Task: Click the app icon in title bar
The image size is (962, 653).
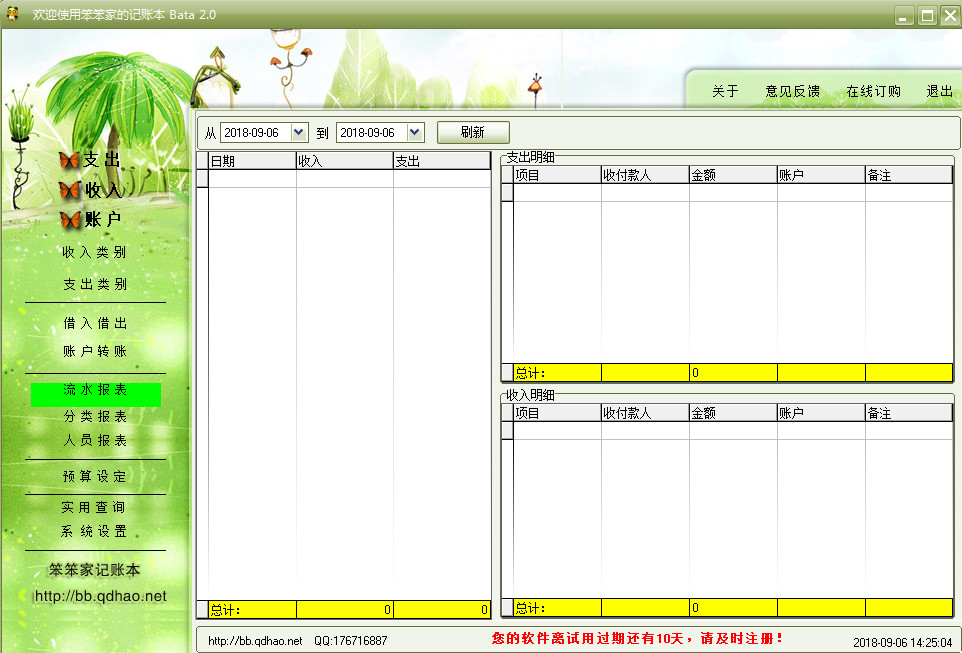Action: pos(13,14)
